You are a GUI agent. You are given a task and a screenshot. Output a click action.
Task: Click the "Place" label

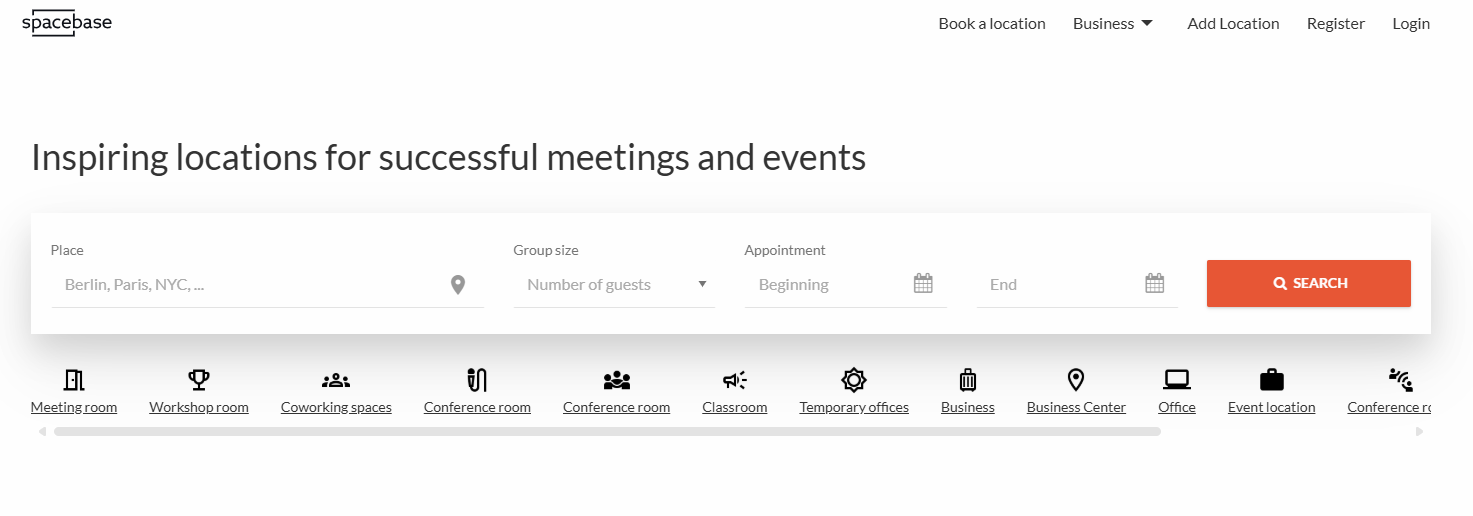(67, 250)
